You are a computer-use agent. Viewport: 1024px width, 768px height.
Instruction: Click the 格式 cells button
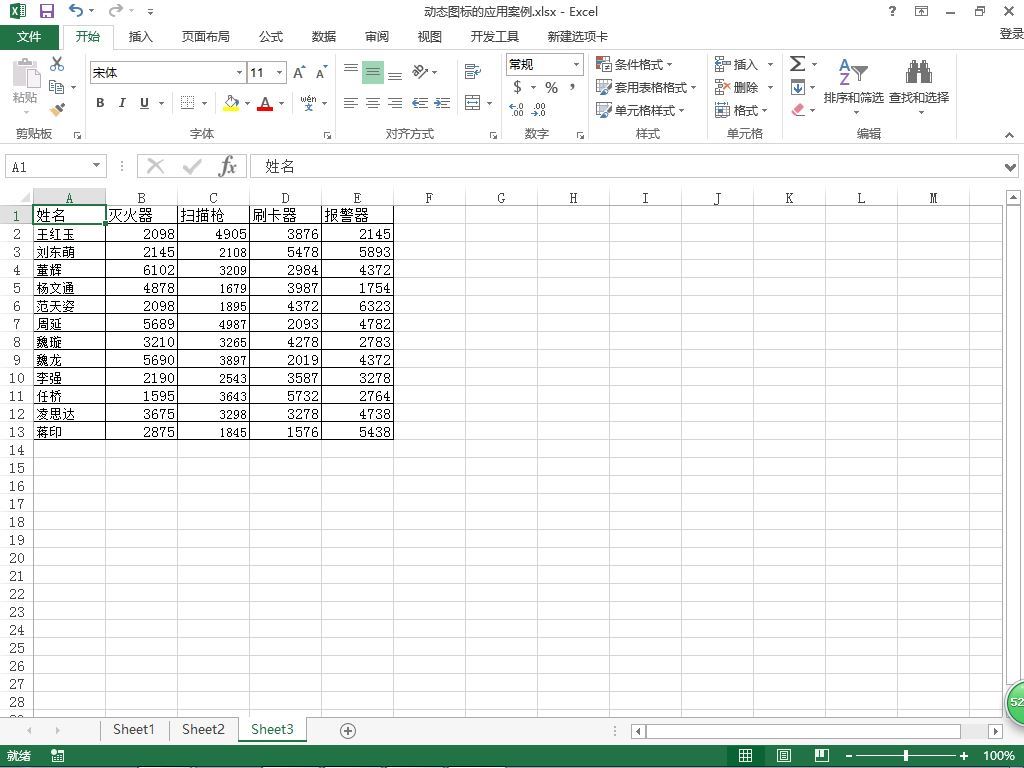coord(741,110)
